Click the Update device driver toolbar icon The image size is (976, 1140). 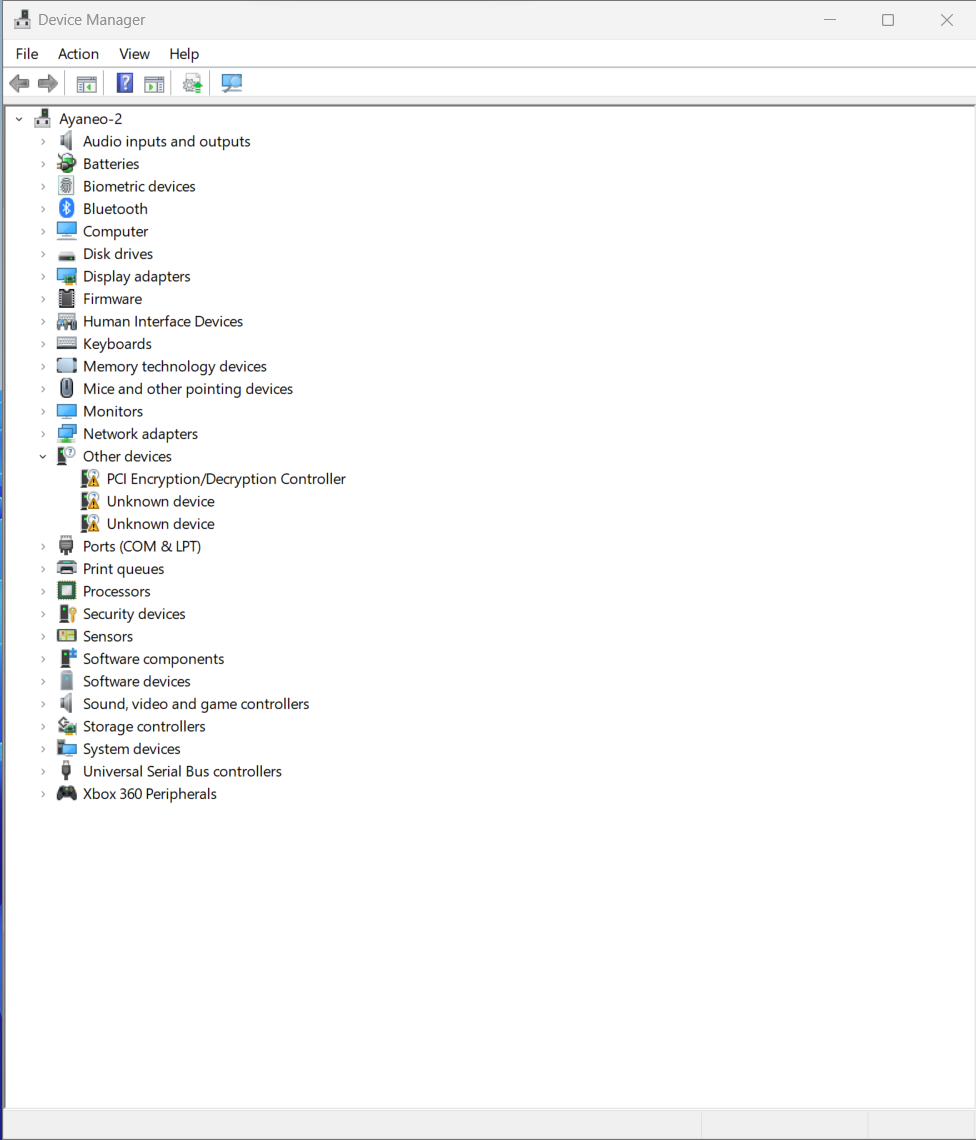[x=193, y=84]
